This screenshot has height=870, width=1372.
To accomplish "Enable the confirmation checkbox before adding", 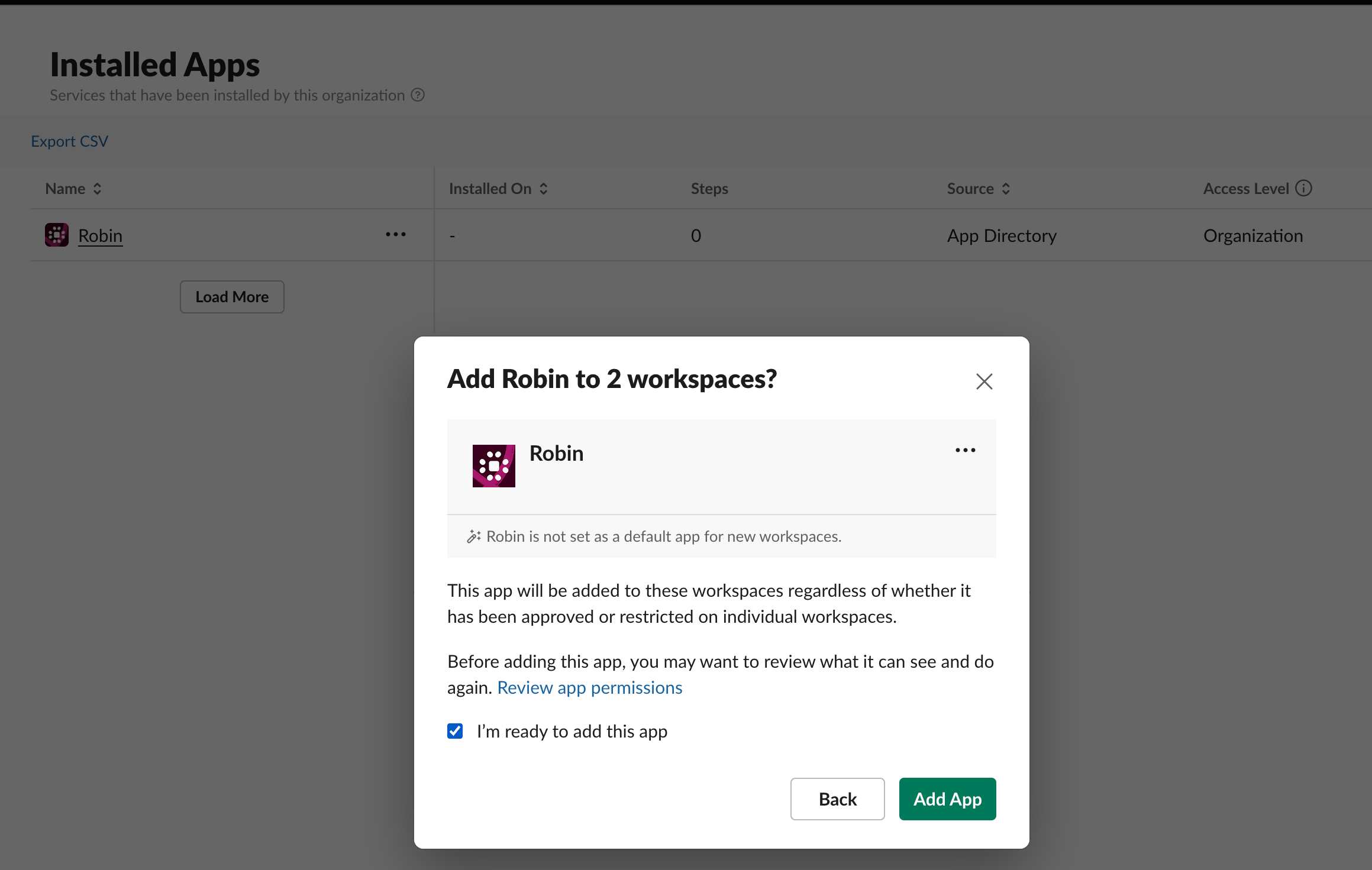I will (454, 732).
